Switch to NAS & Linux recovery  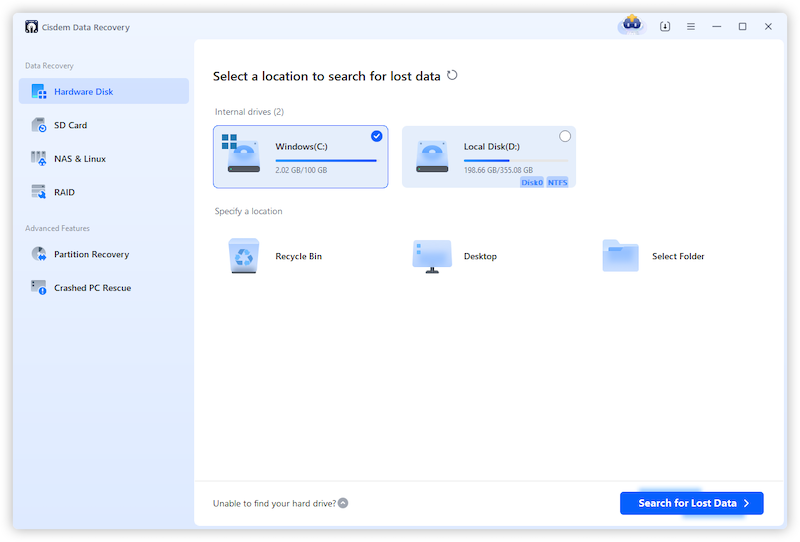[104, 159]
